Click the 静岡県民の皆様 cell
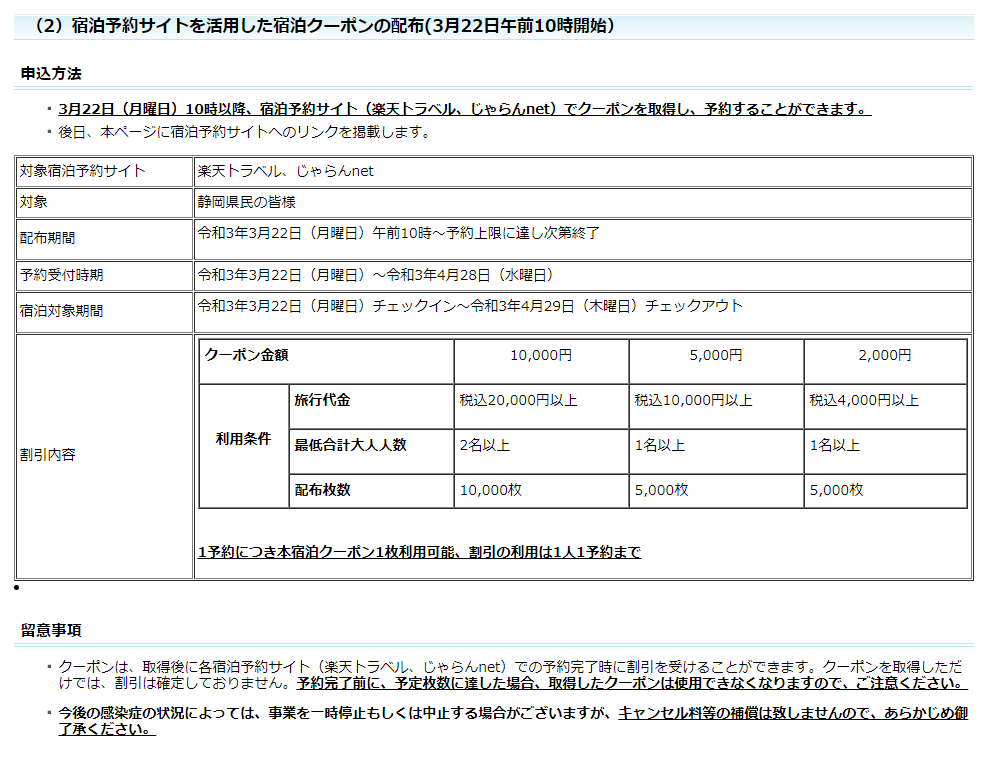Viewport: 988px width, 759px height. (246, 202)
